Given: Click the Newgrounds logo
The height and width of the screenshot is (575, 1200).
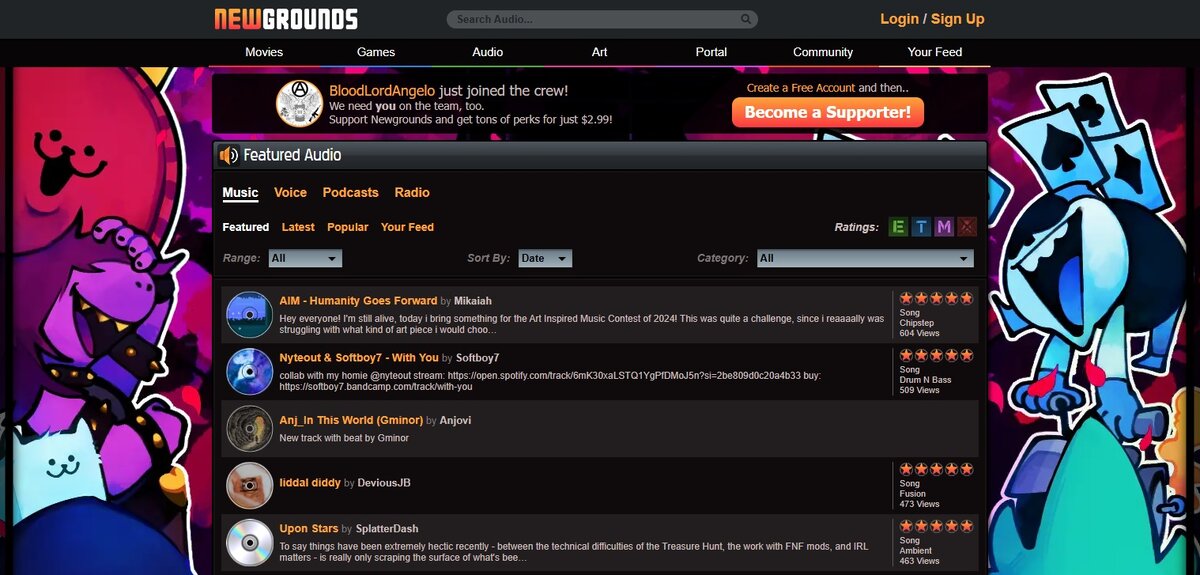Looking at the screenshot, I should click(286, 19).
